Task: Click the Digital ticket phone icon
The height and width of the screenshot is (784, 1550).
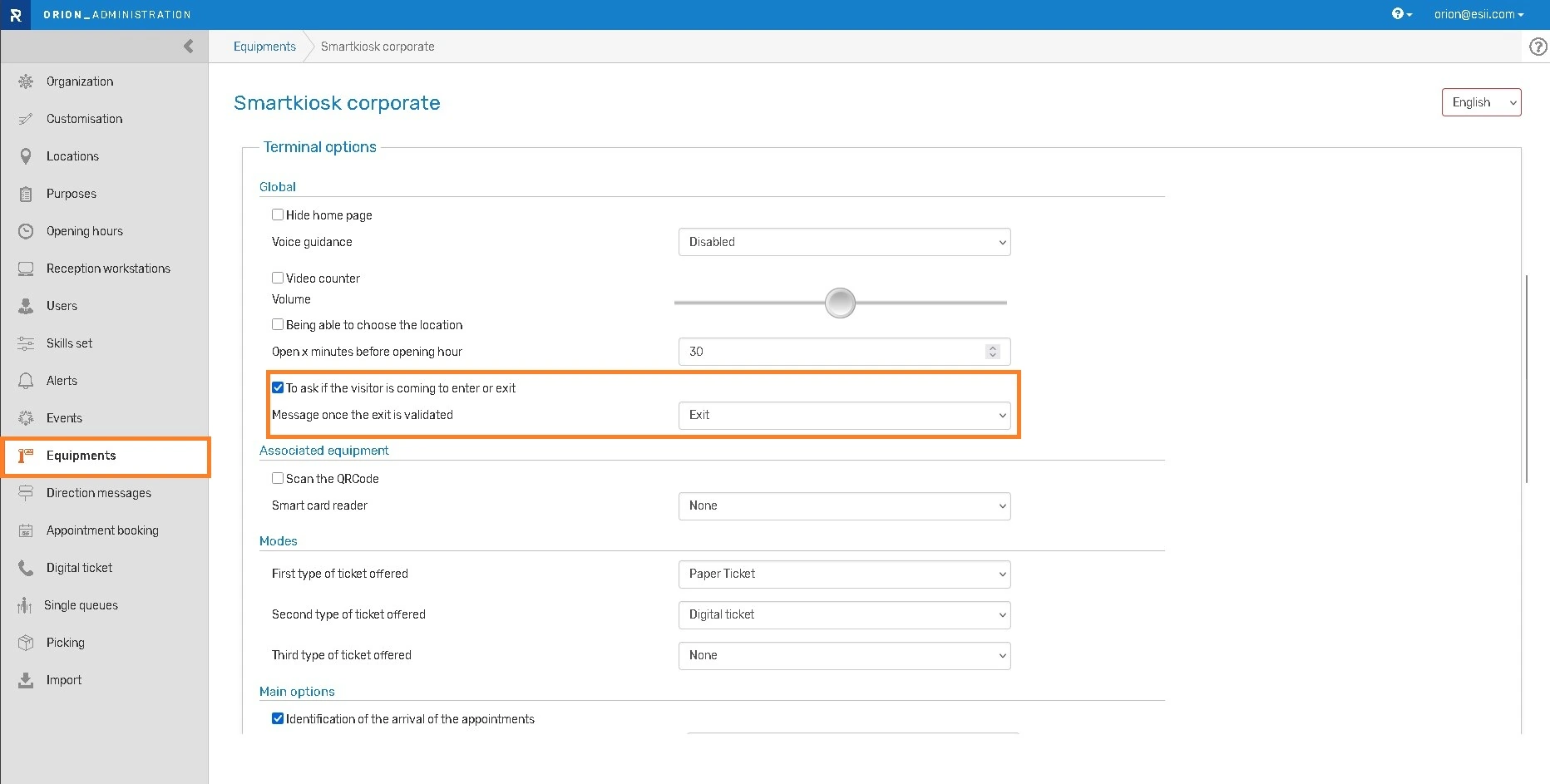Action: click(x=26, y=568)
